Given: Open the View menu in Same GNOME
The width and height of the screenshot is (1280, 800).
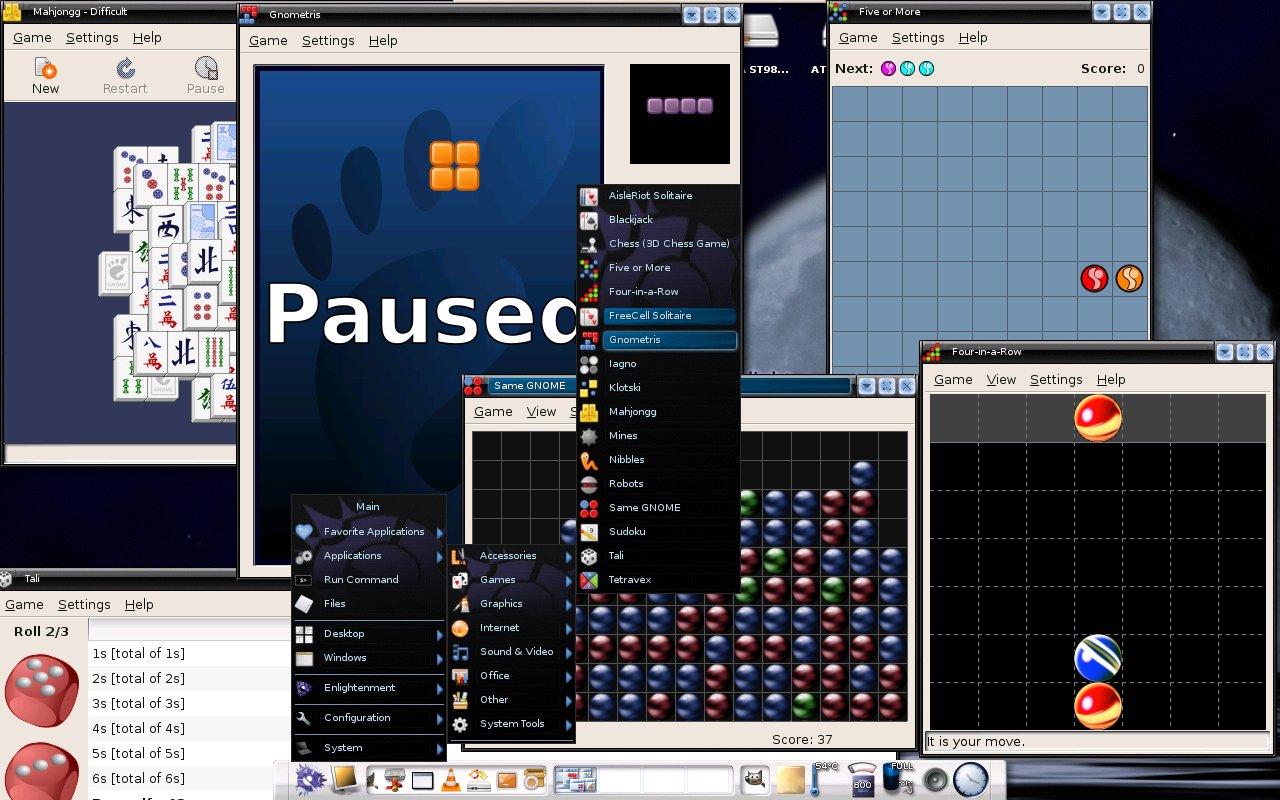Looking at the screenshot, I should tap(541, 412).
